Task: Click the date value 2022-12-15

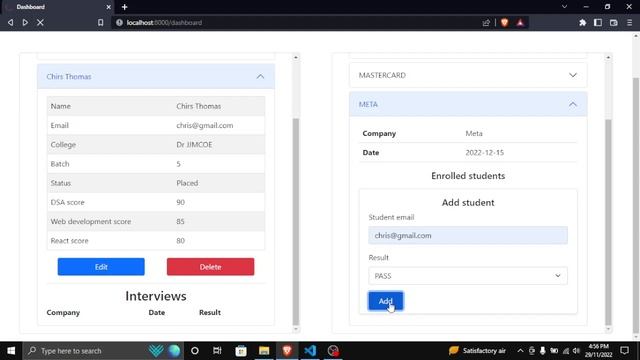Action: 484,152
